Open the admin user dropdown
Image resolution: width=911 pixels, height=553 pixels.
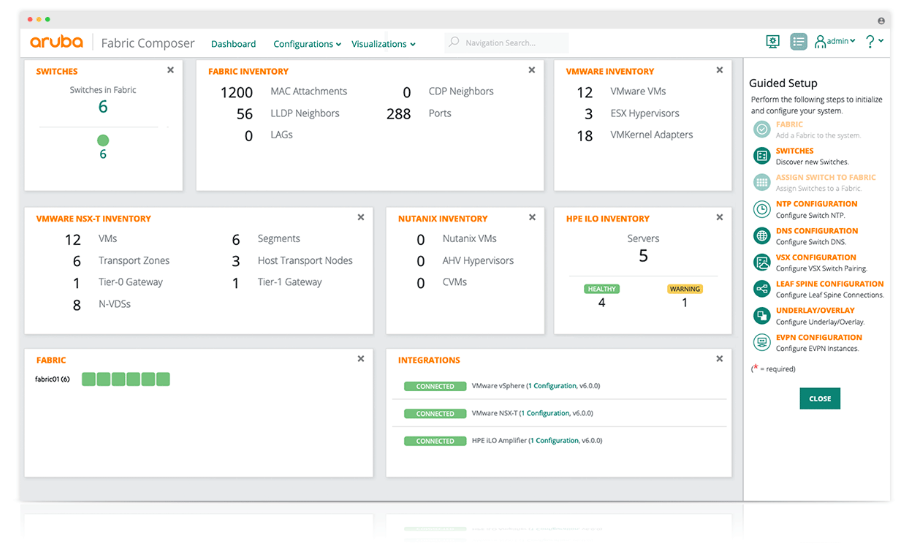click(835, 42)
